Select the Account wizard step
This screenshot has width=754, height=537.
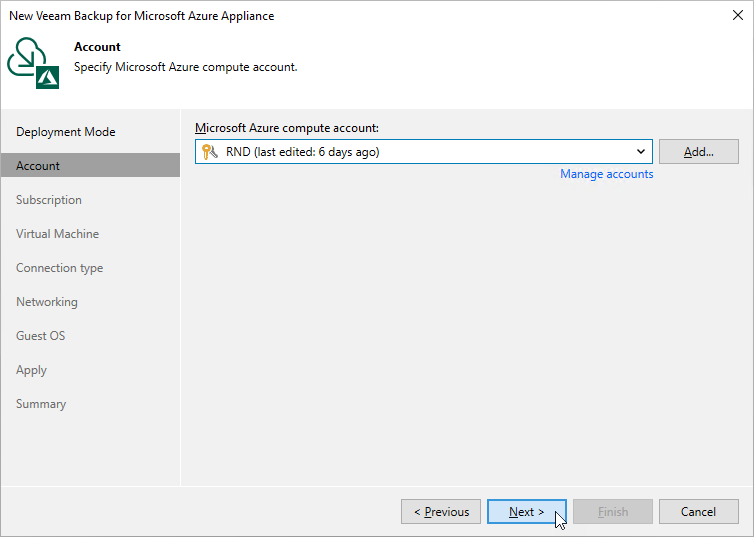coord(90,165)
